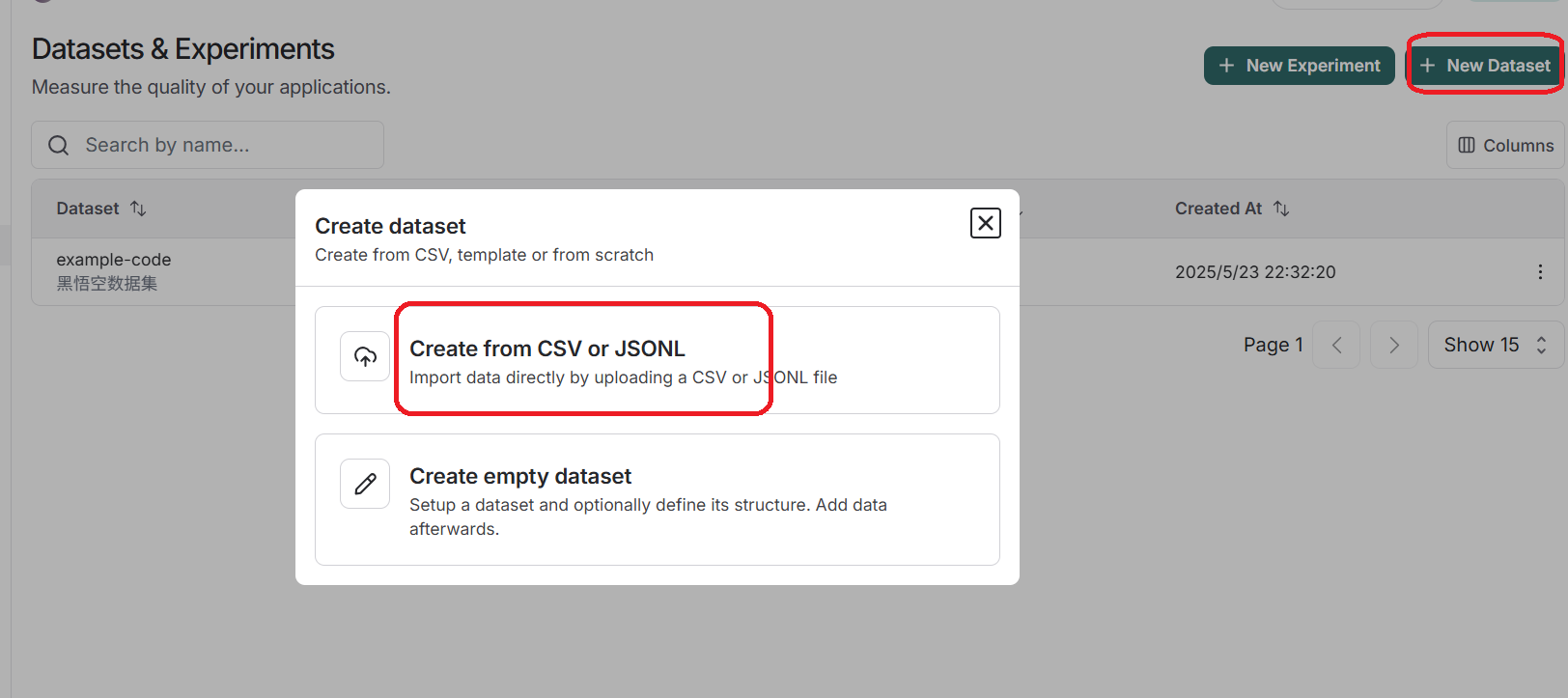
Task: Click the New Dataset button
Action: coord(1485,66)
